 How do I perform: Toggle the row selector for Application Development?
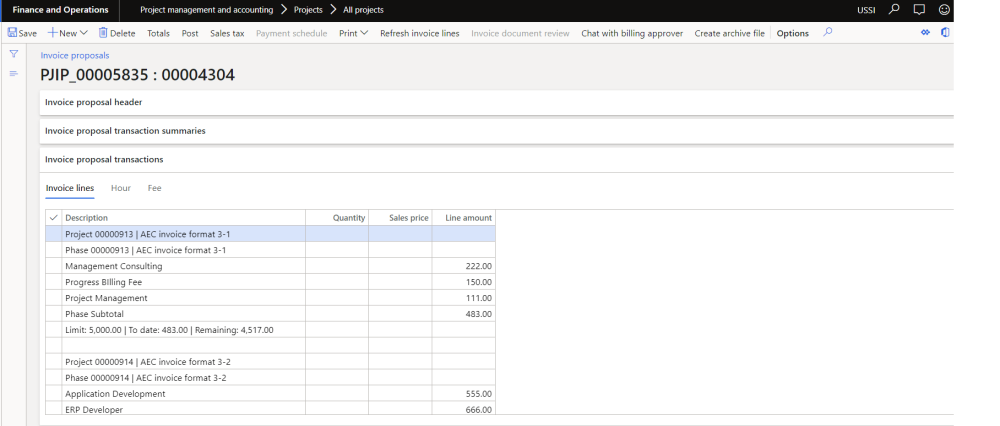(x=54, y=393)
